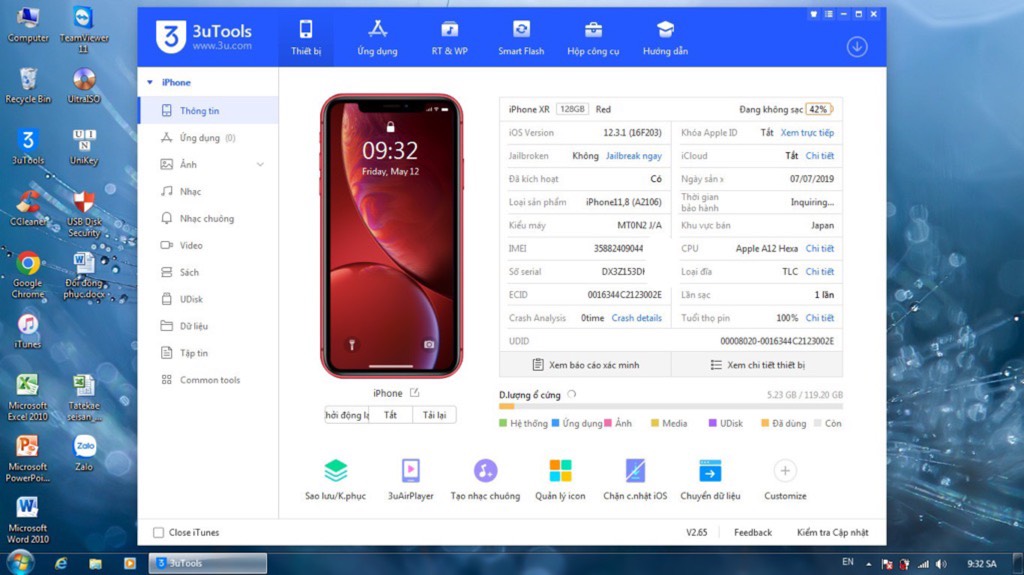This screenshot has height=575, width=1024.
Task: Open the Hộp công cụ toolbox tab
Action: point(593,38)
